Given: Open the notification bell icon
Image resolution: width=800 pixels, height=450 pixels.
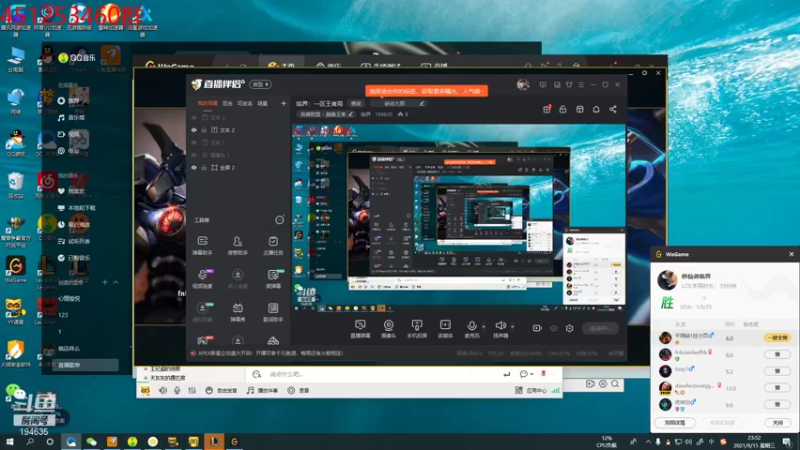Looking at the screenshot, I should coord(596,109).
